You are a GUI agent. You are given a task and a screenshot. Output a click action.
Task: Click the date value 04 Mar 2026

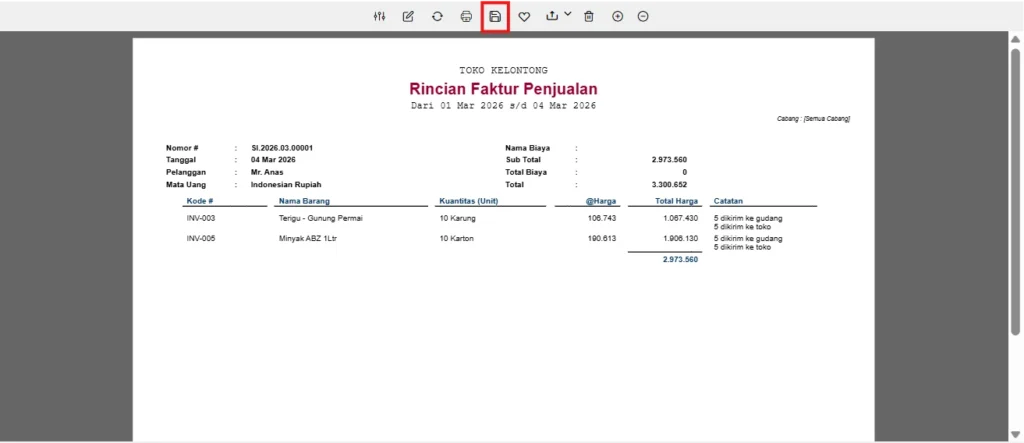point(273,159)
